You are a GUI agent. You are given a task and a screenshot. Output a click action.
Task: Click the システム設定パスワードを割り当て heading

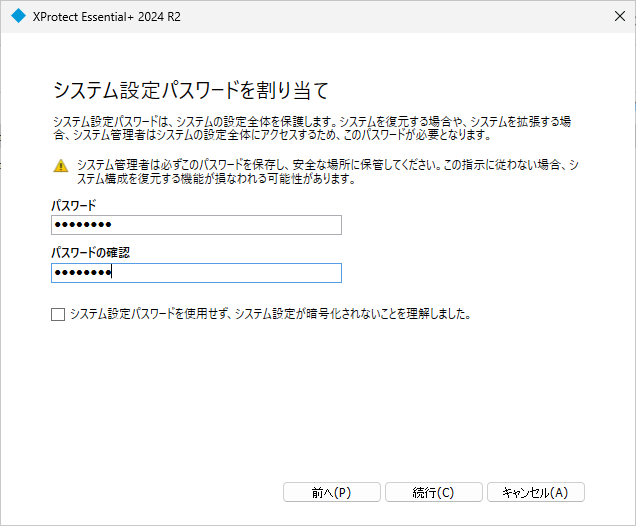click(x=191, y=90)
